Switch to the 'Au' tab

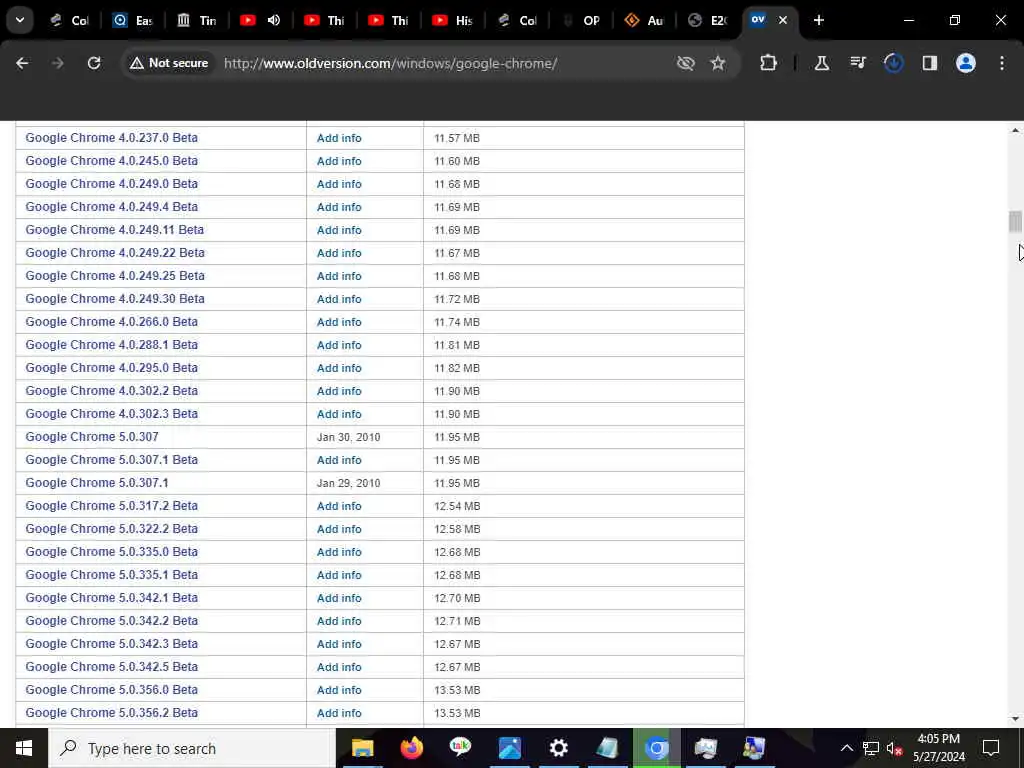pyautogui.click(x=645, y=20)
